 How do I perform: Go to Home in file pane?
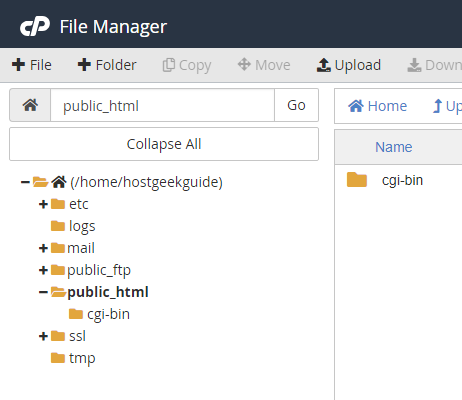click(377, 106)
